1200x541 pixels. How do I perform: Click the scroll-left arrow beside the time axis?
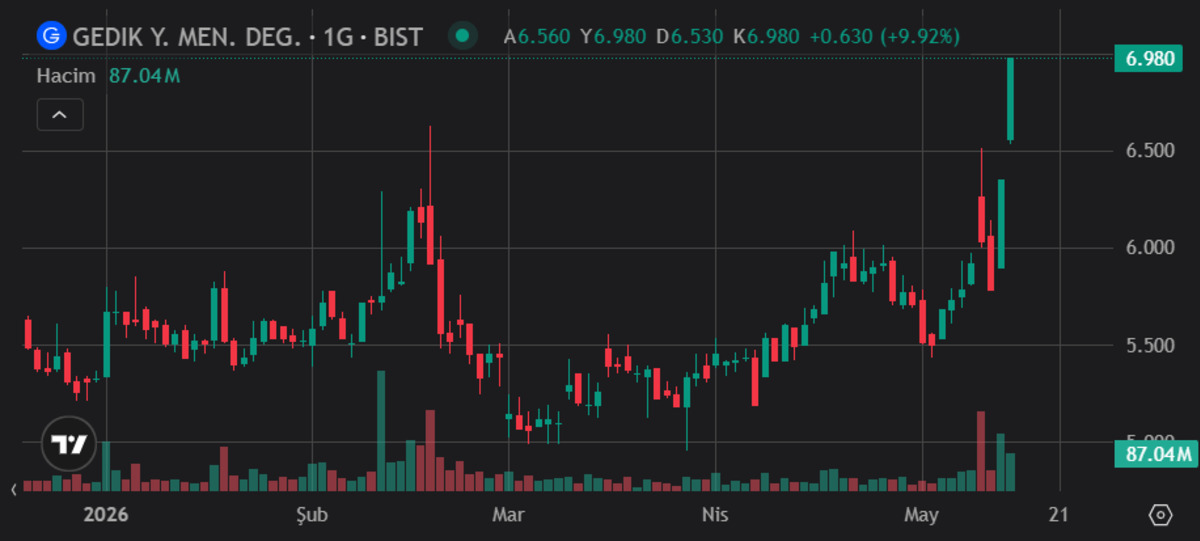pos(14,490)
